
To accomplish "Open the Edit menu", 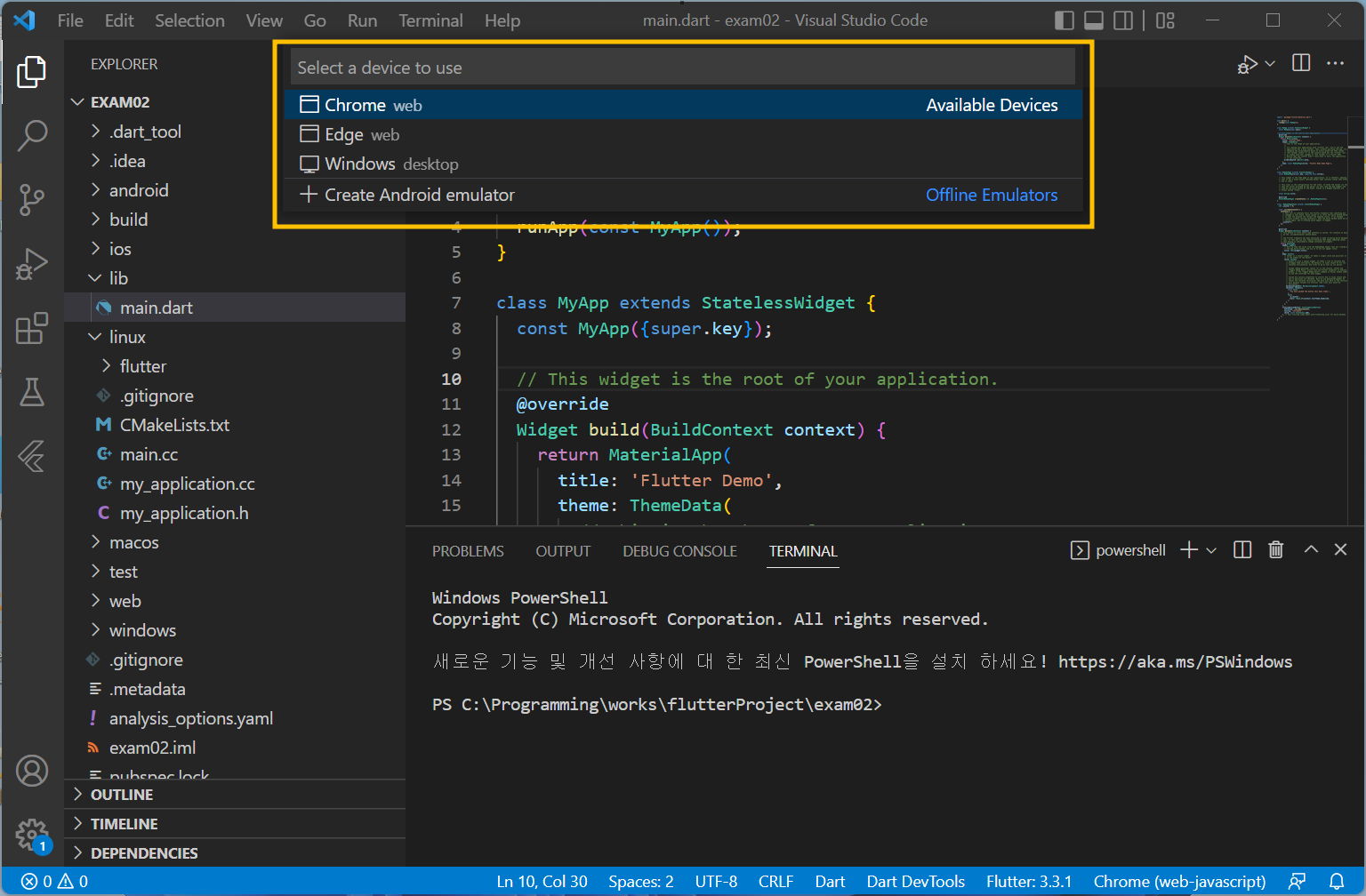I will click(x=119, y=20).
